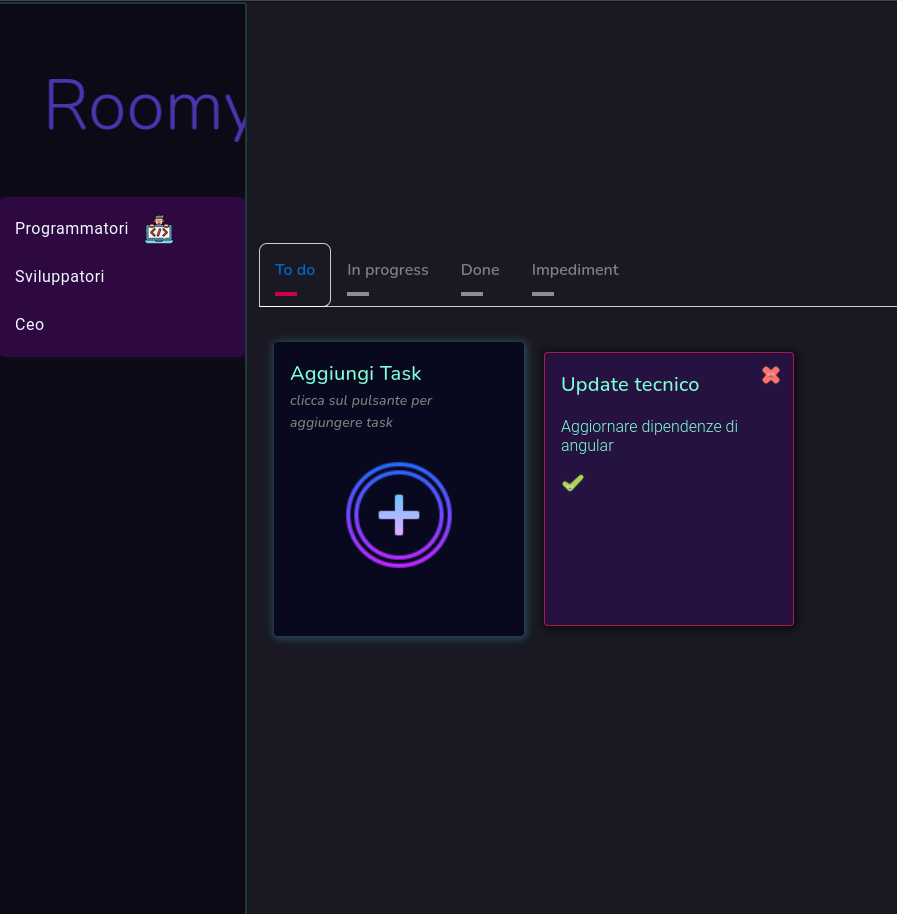Switch to the Impediment tab

(575, 269)
